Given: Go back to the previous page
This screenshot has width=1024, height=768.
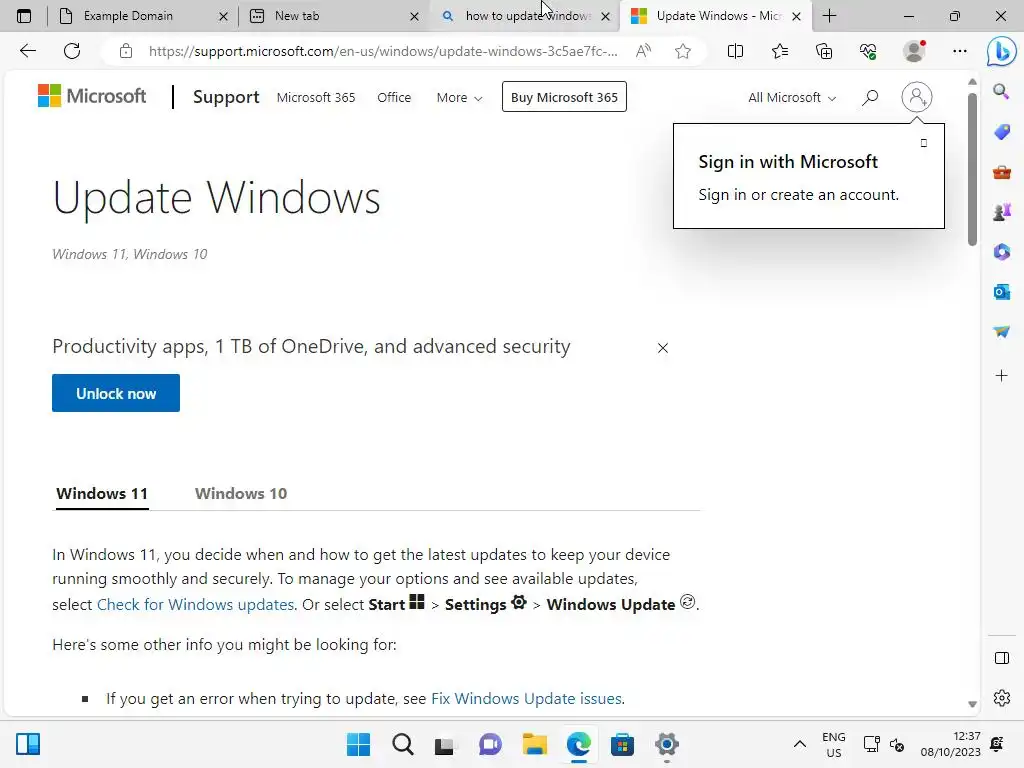Looking at the screenshot, I should [27, 51].
